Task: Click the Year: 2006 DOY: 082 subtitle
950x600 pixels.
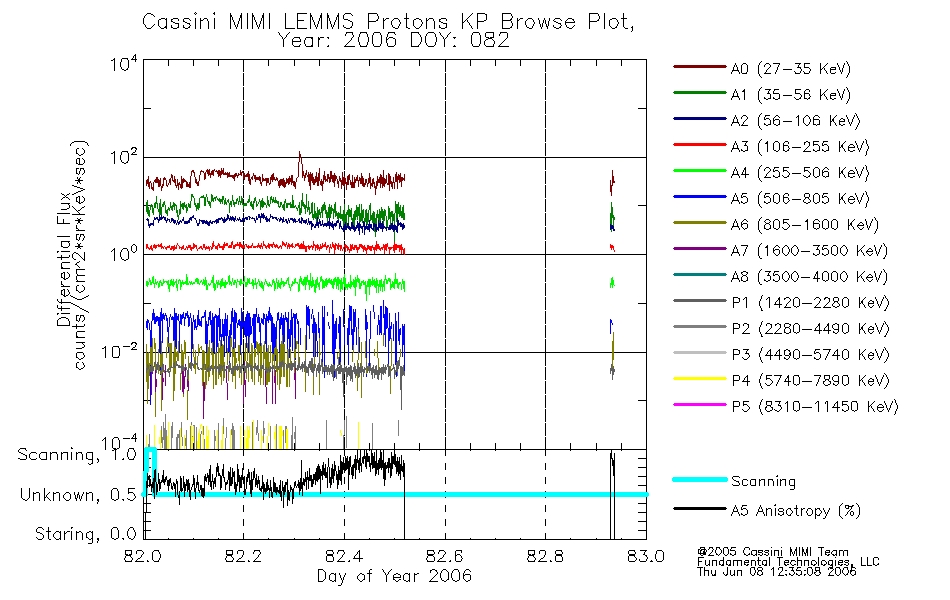Action: [x=393, y=41]
